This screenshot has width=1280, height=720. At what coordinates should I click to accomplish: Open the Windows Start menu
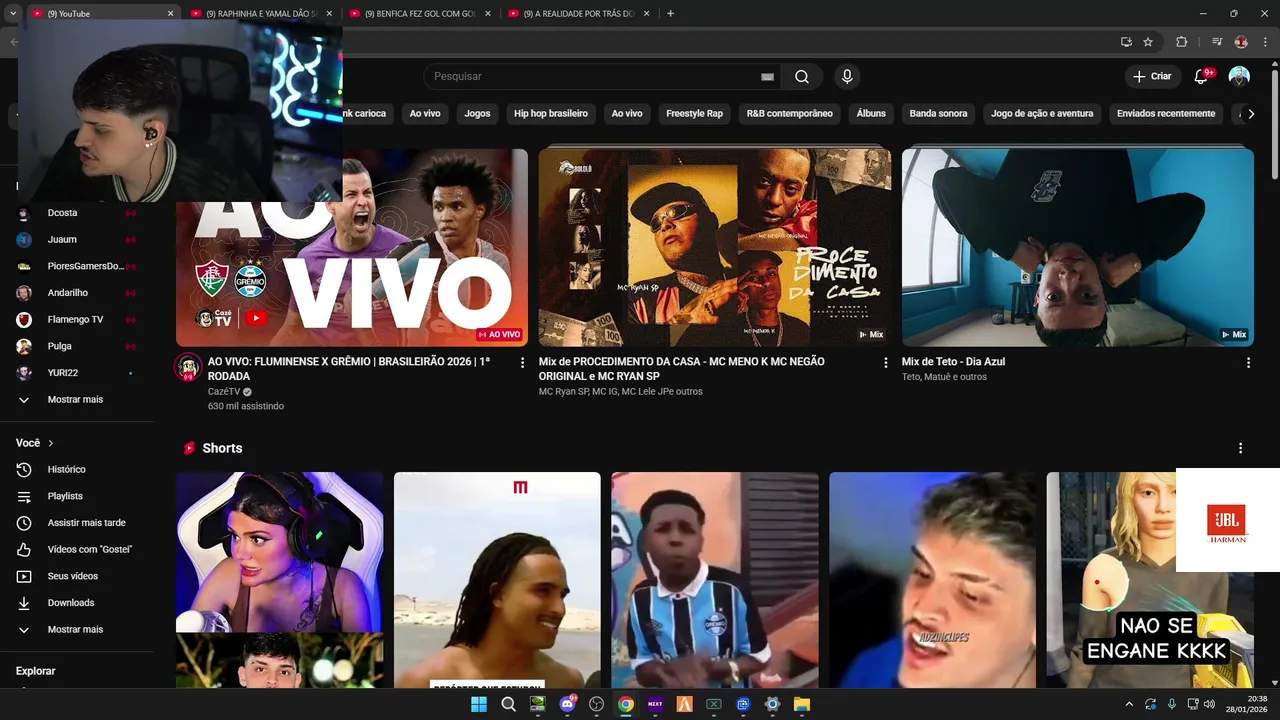[x=479, y=704]
